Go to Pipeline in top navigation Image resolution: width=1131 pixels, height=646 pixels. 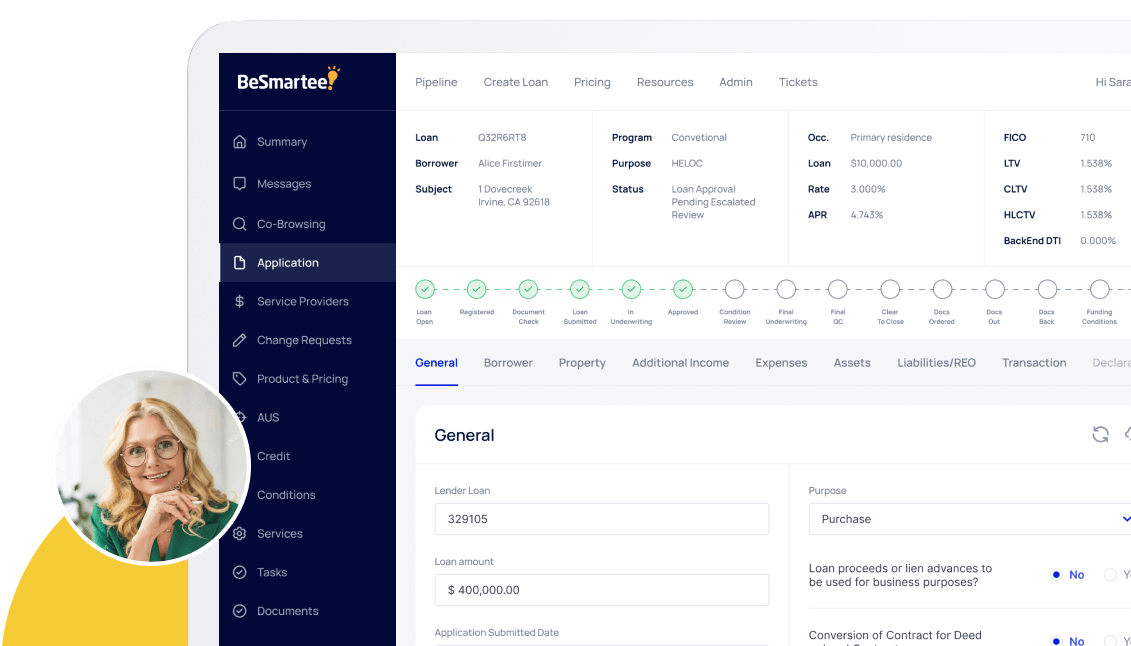coord(436,82)
